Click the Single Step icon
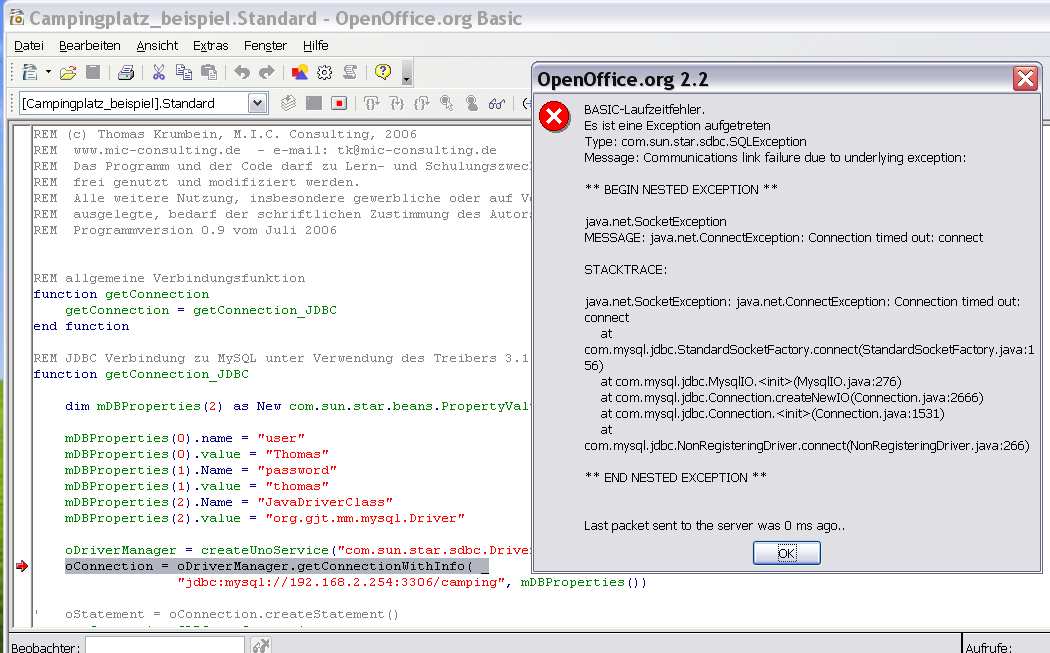Screen dimensions: 1050x653 tap(396, 103)
